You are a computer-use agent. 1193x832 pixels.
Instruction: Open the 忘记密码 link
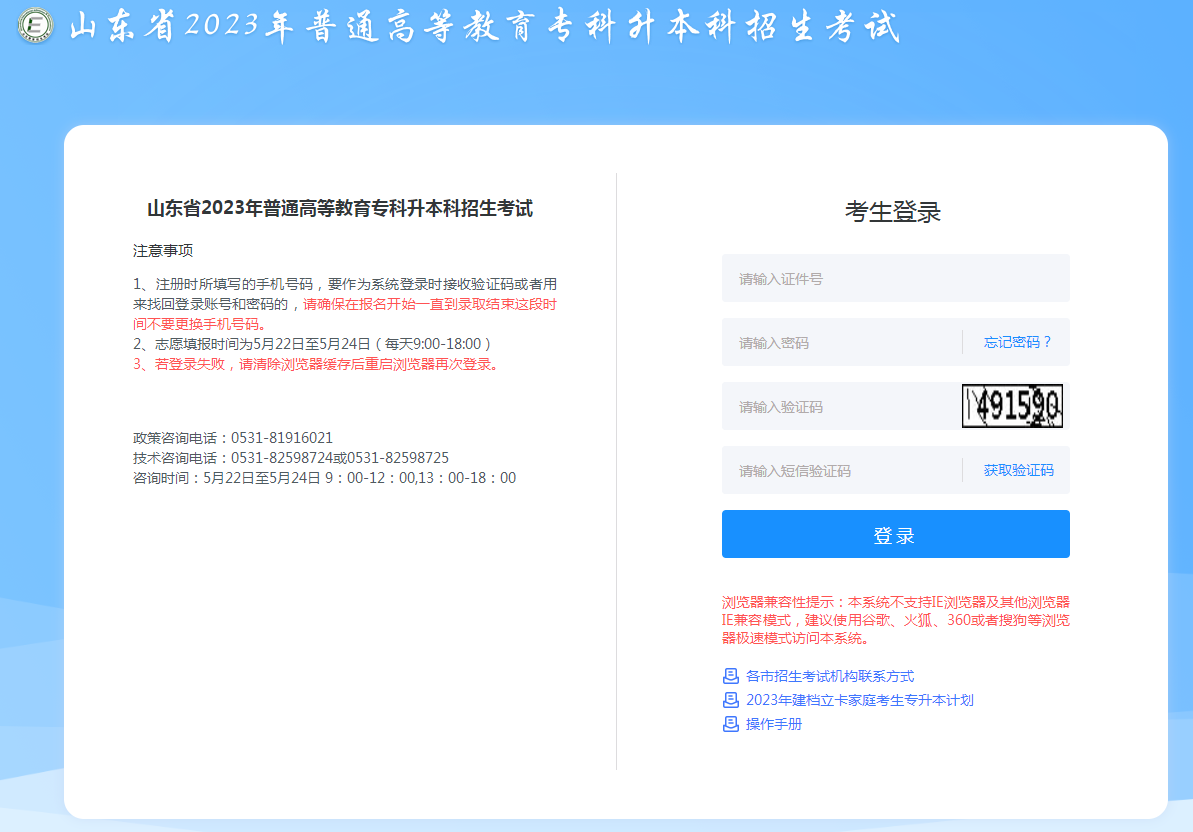[1016, 342]
